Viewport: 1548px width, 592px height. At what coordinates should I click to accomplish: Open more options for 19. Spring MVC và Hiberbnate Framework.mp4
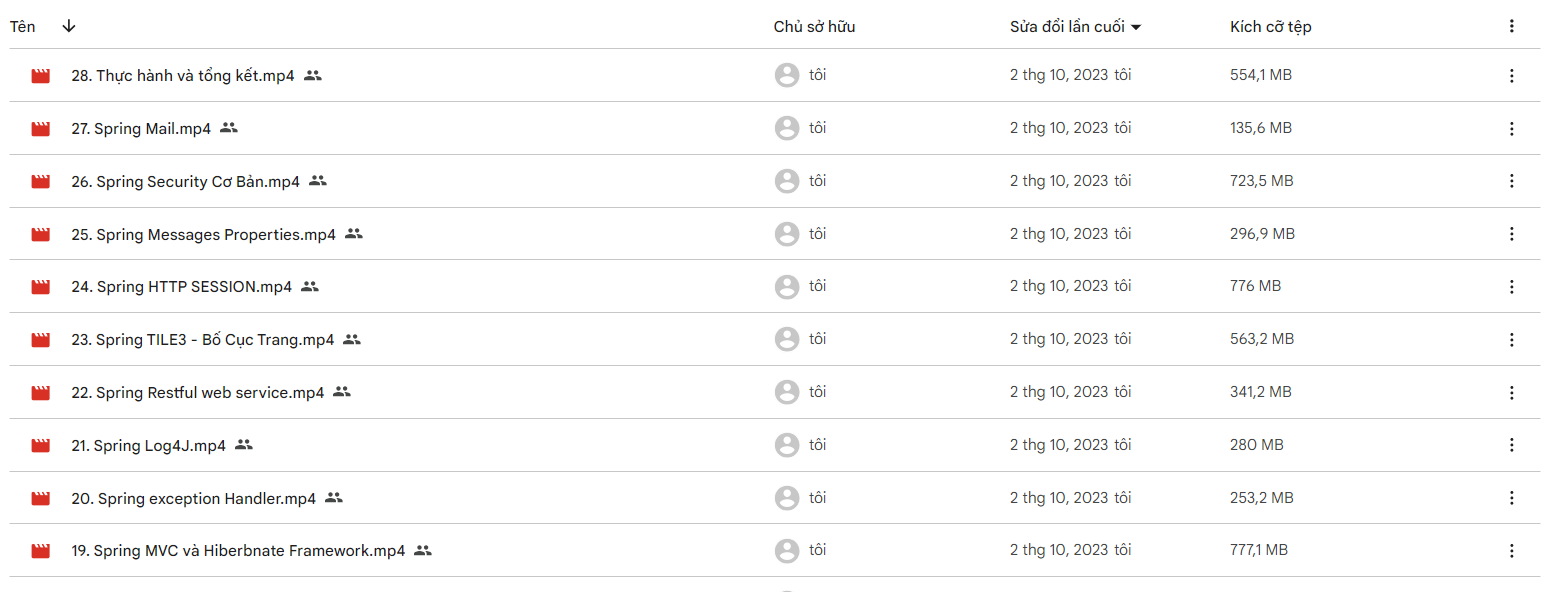[1511, 551]
